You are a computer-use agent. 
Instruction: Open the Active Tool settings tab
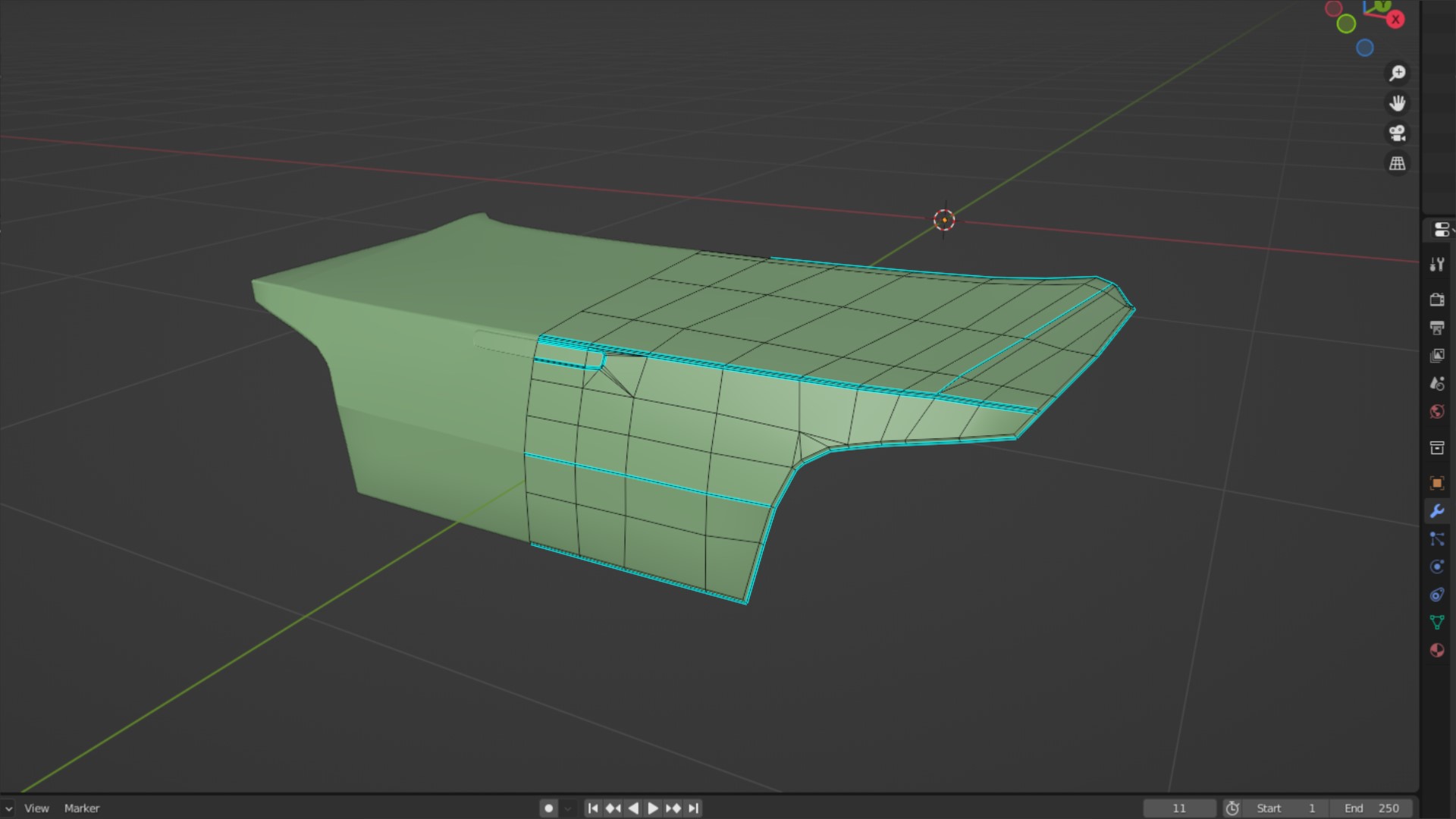point(1437,265)
